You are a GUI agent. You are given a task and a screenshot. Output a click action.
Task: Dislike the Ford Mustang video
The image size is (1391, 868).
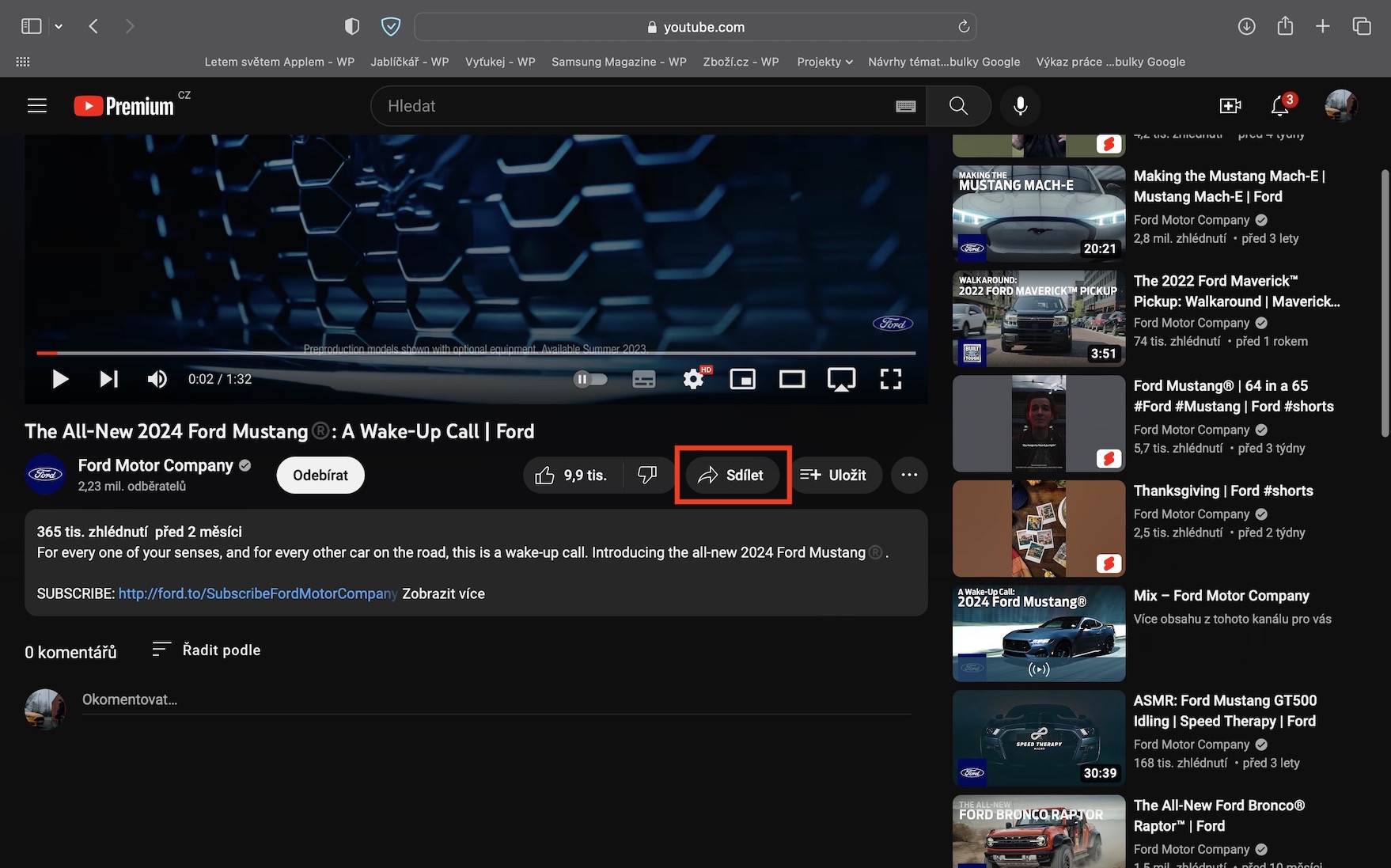647,475
